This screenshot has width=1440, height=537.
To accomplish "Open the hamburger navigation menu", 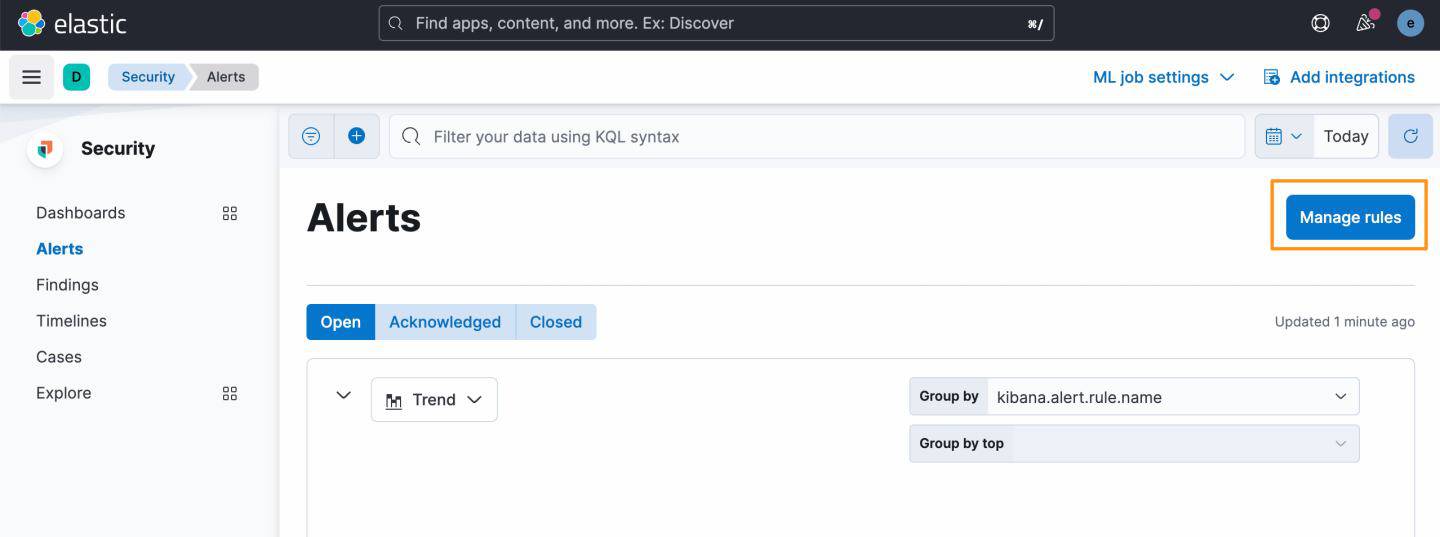I will [32, 77].
